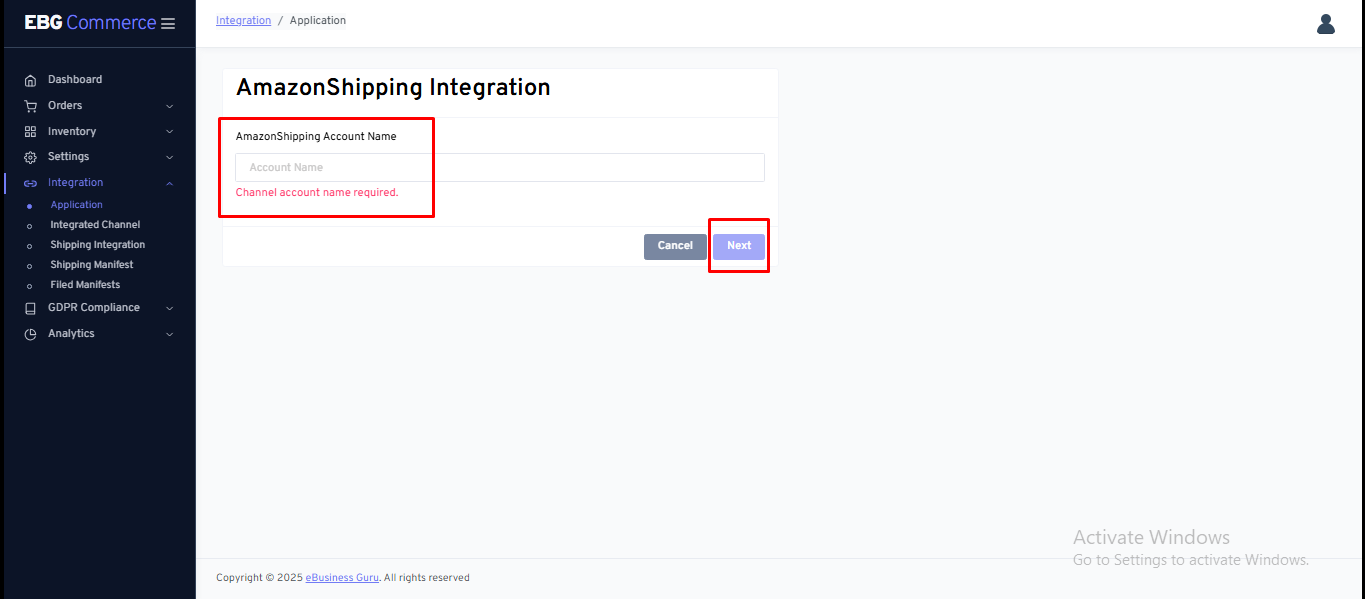Open Integrated Channel submenu item

tap(95, 225)
